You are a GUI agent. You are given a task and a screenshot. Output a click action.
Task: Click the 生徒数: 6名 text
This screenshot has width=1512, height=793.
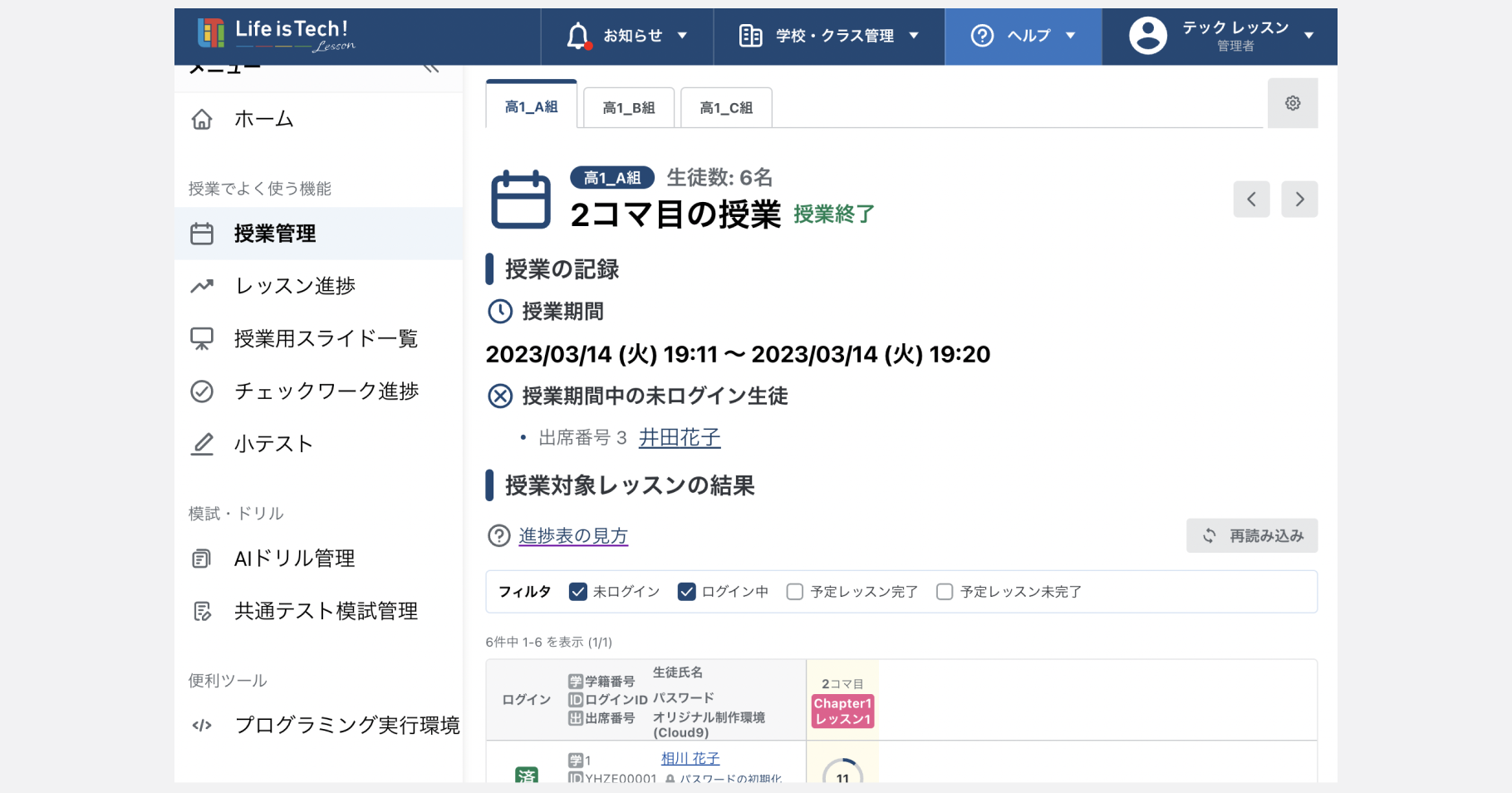(719, 178)
